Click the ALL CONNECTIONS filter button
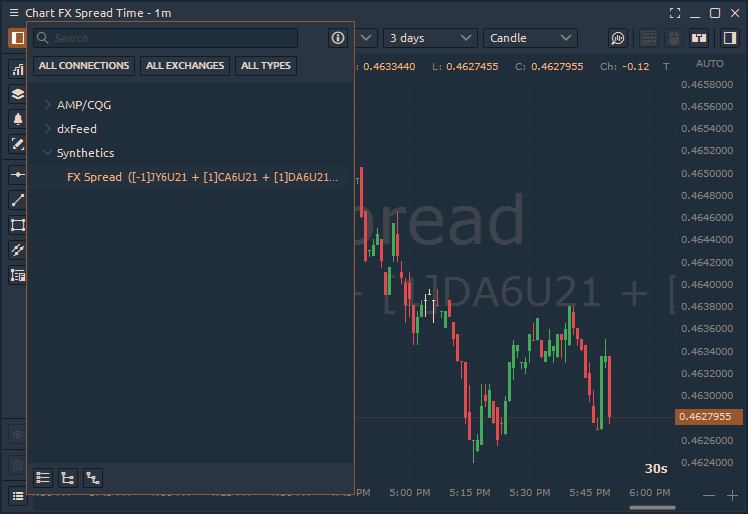This screenshot has width=748, height=514. [x=84, y=66]
